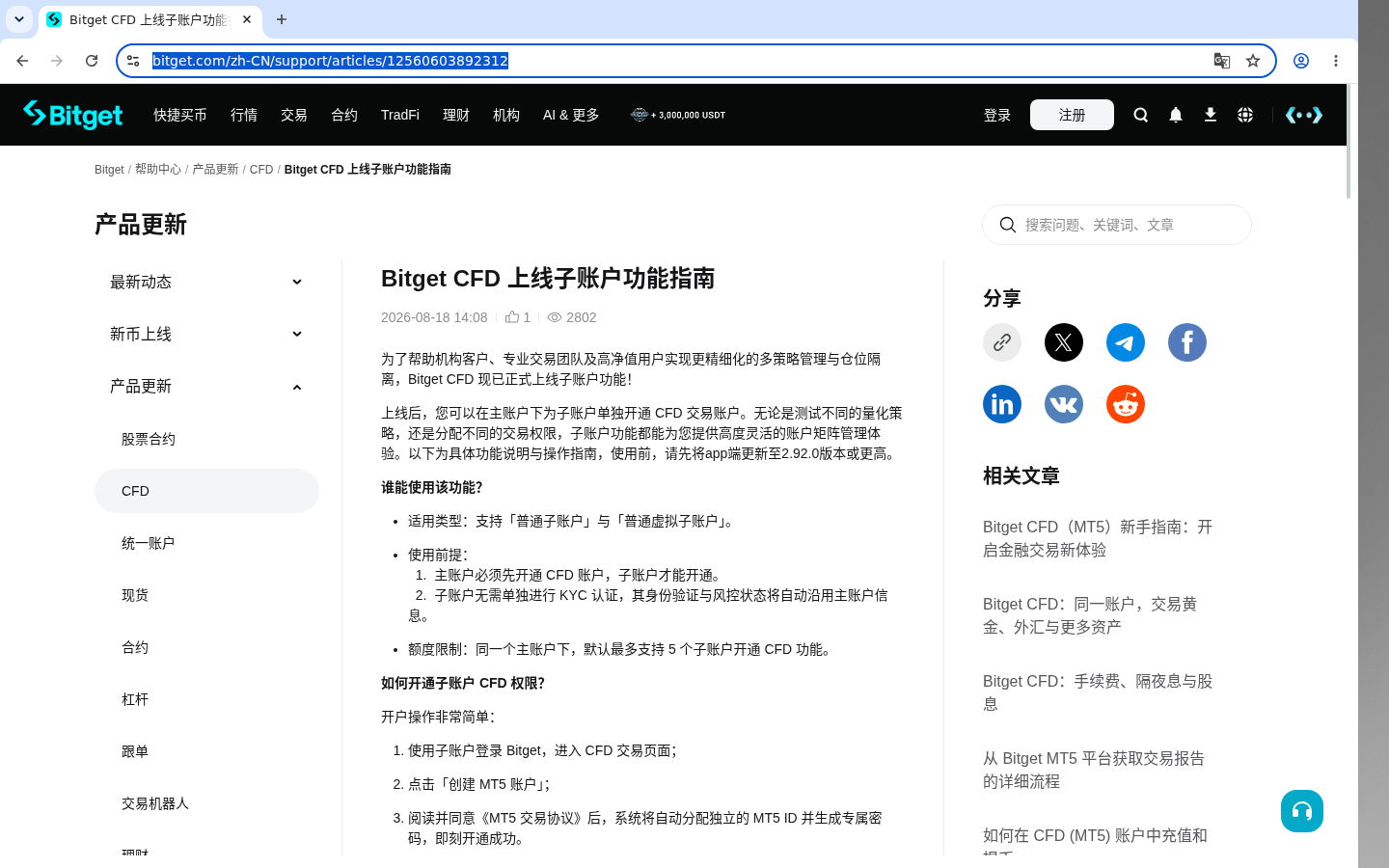The height and width of the screenshot is (868, 1389).
Task: Go to CFD breadcrumb link
Action: pos(261,169)
